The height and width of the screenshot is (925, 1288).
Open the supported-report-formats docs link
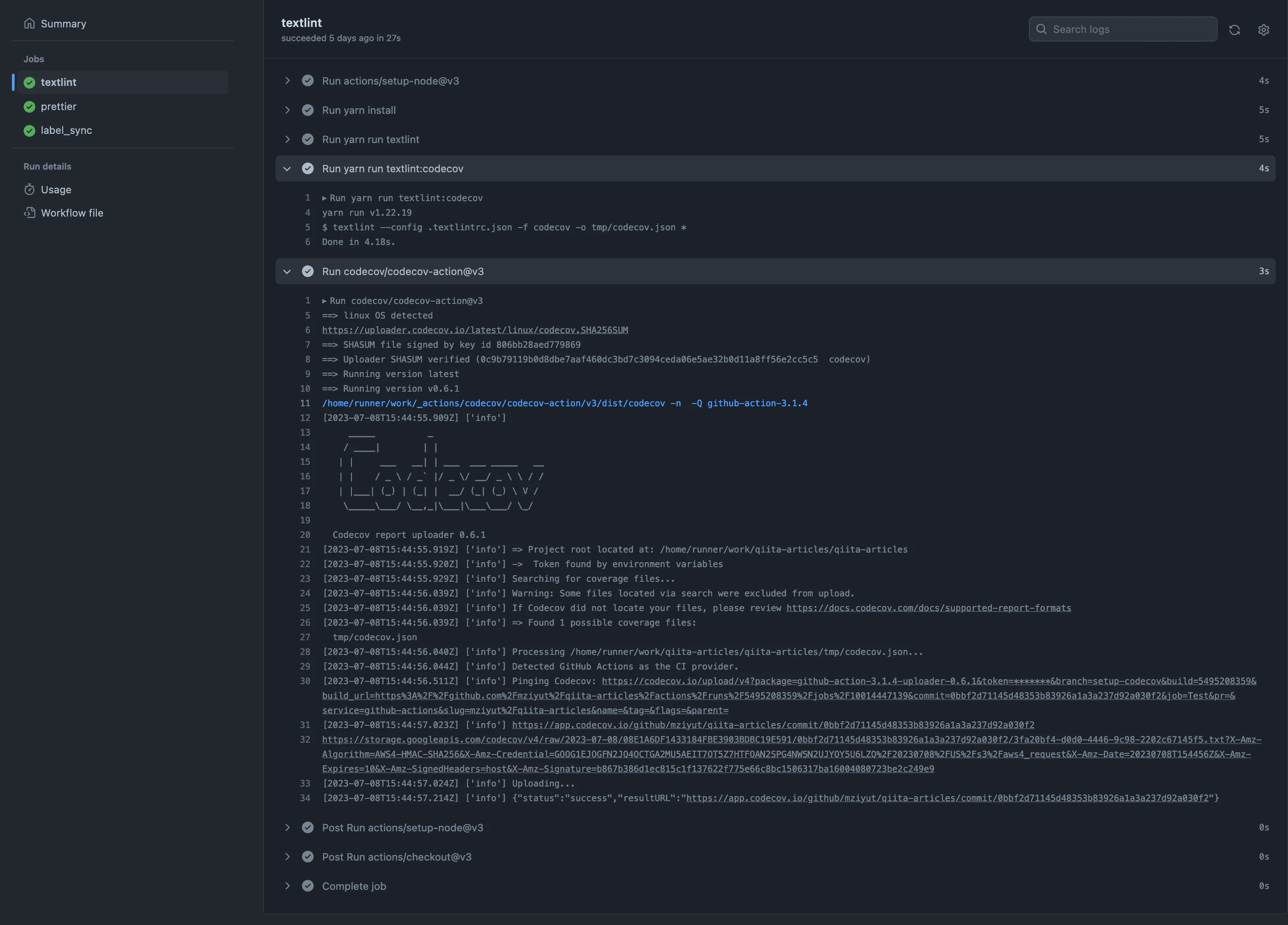tap(928, 607)
